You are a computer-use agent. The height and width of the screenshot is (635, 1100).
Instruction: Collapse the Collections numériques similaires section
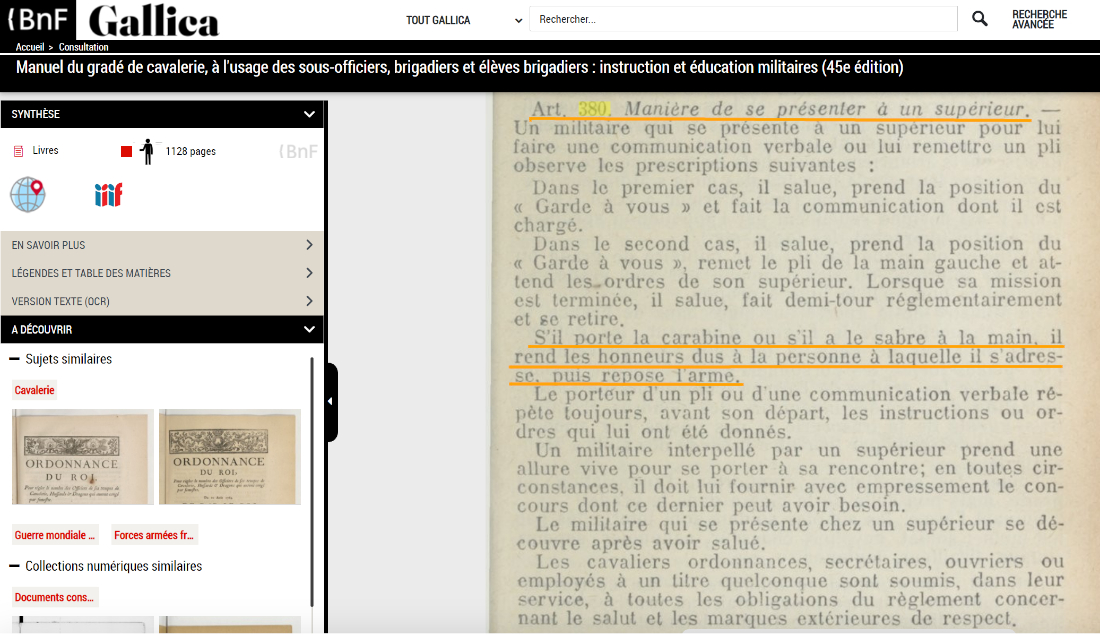click(x=15, y=566)
